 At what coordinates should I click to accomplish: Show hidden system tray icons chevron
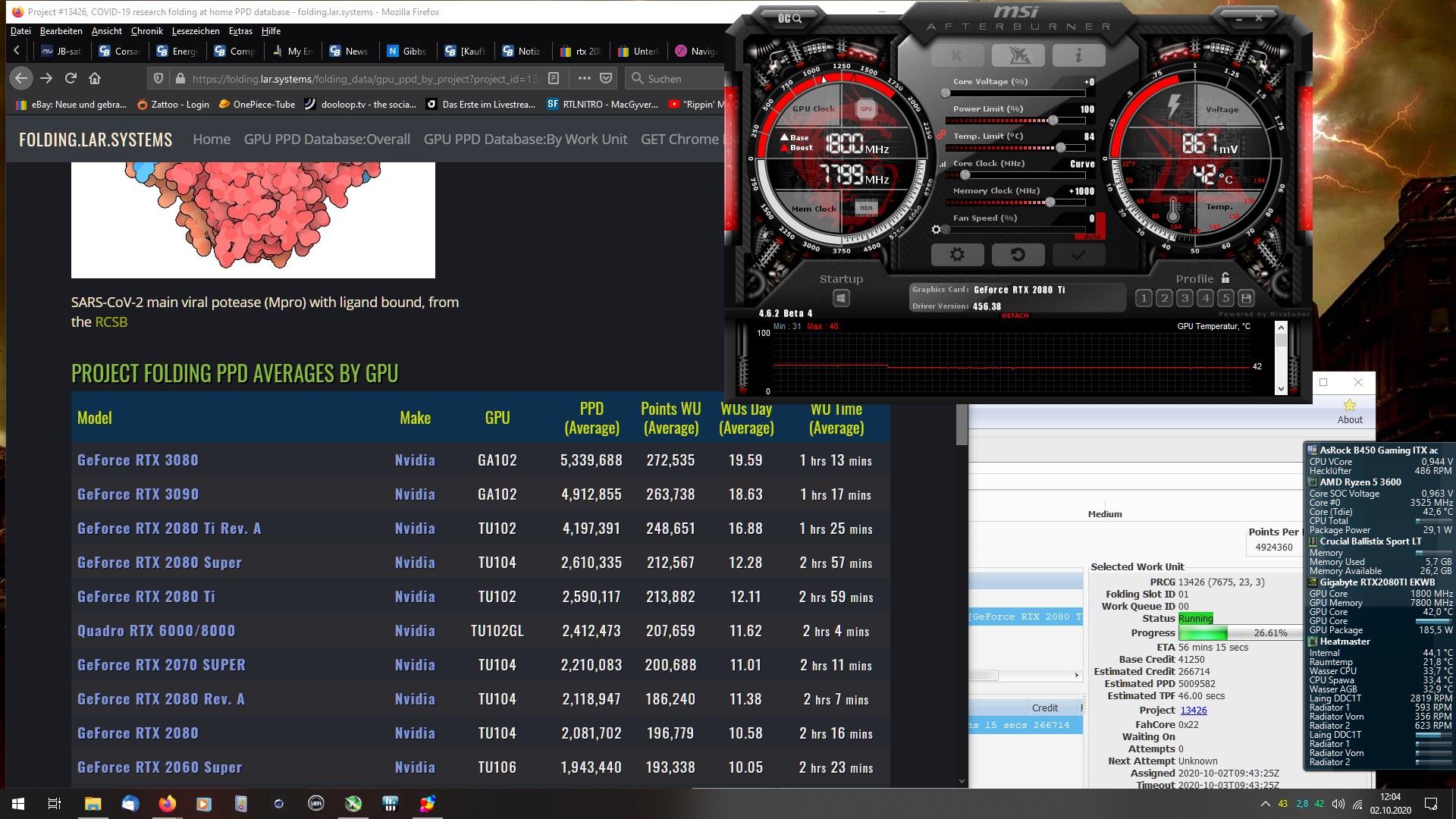[1265, 804]
